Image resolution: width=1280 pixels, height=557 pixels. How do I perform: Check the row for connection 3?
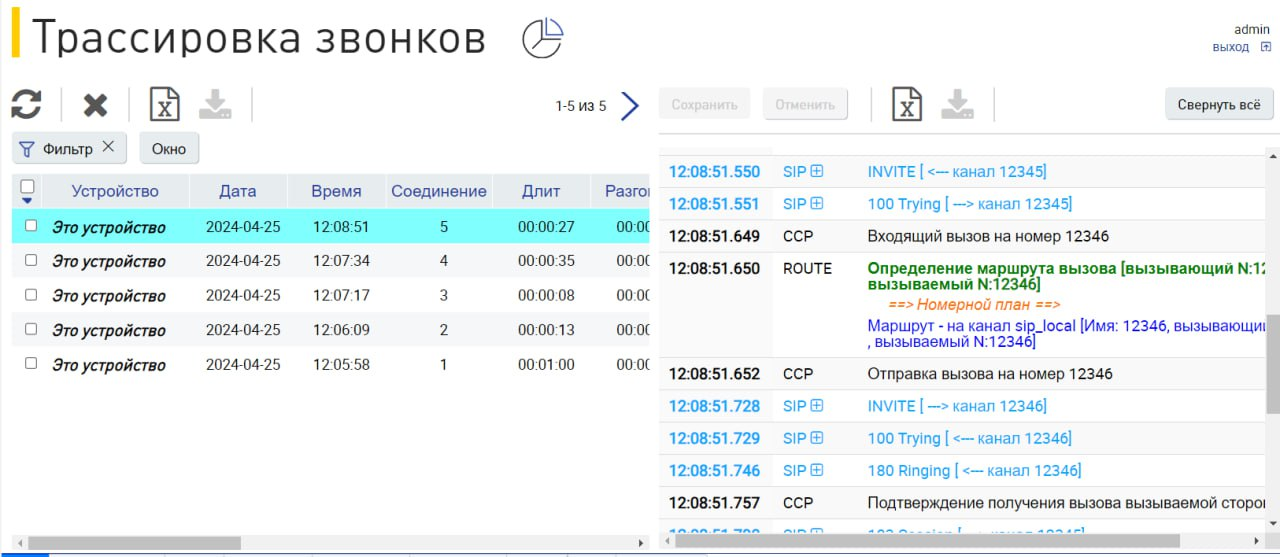pos(31,295)
